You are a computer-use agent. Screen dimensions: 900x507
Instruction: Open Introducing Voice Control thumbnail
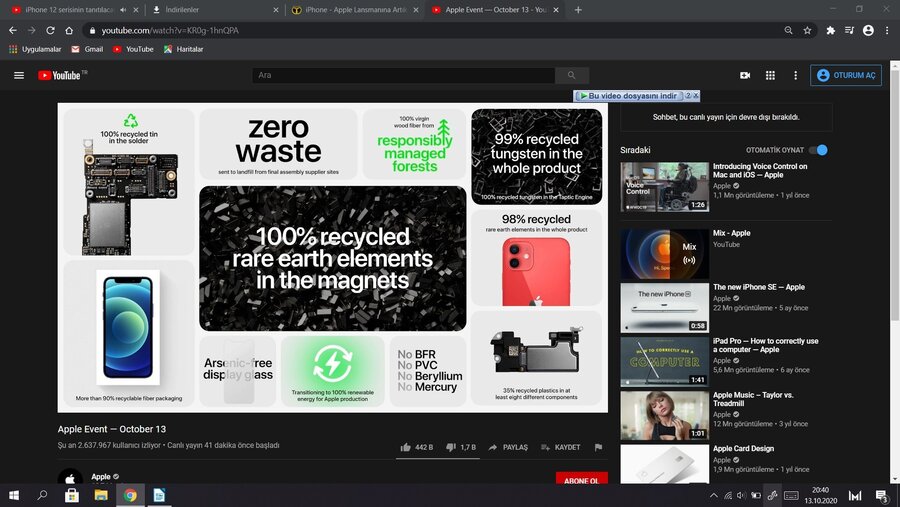point(665,187)
